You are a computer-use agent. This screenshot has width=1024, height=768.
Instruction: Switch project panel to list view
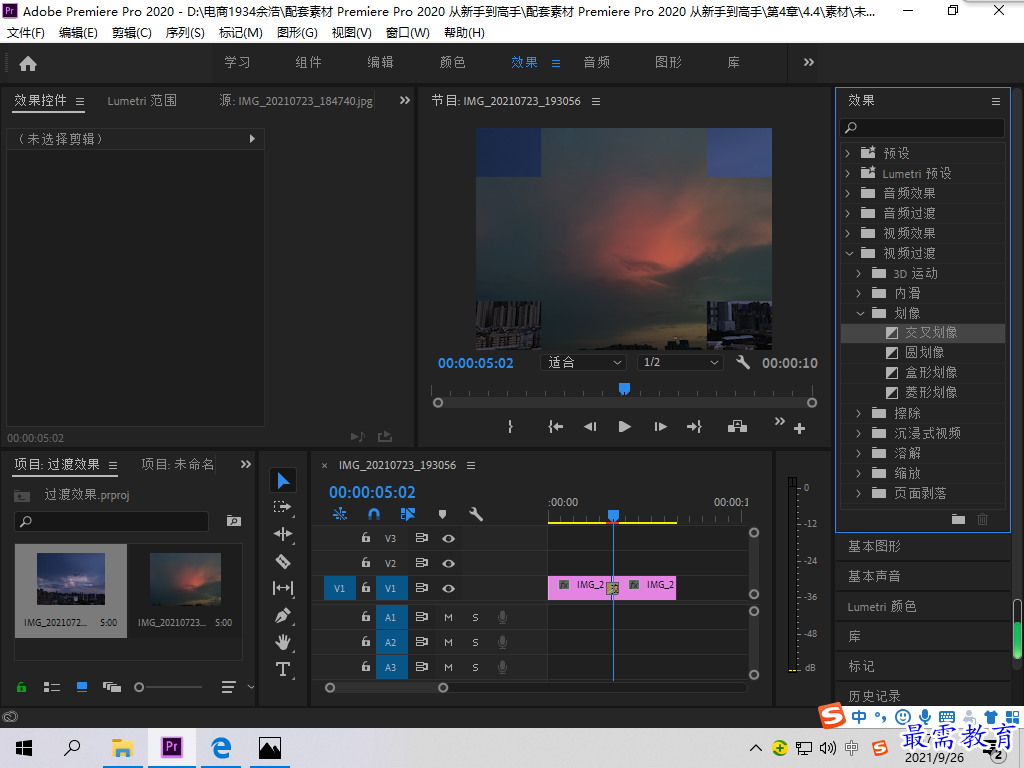coord(52,687)
